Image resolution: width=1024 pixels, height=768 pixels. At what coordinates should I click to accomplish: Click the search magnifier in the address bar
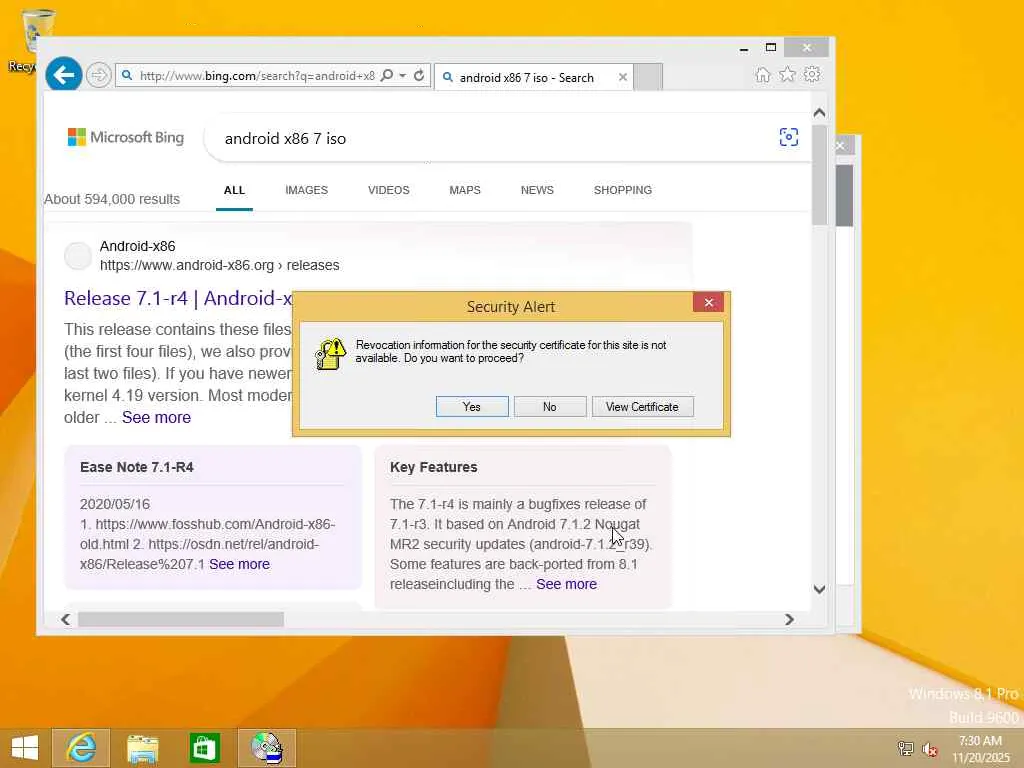[x=387, y=76]
